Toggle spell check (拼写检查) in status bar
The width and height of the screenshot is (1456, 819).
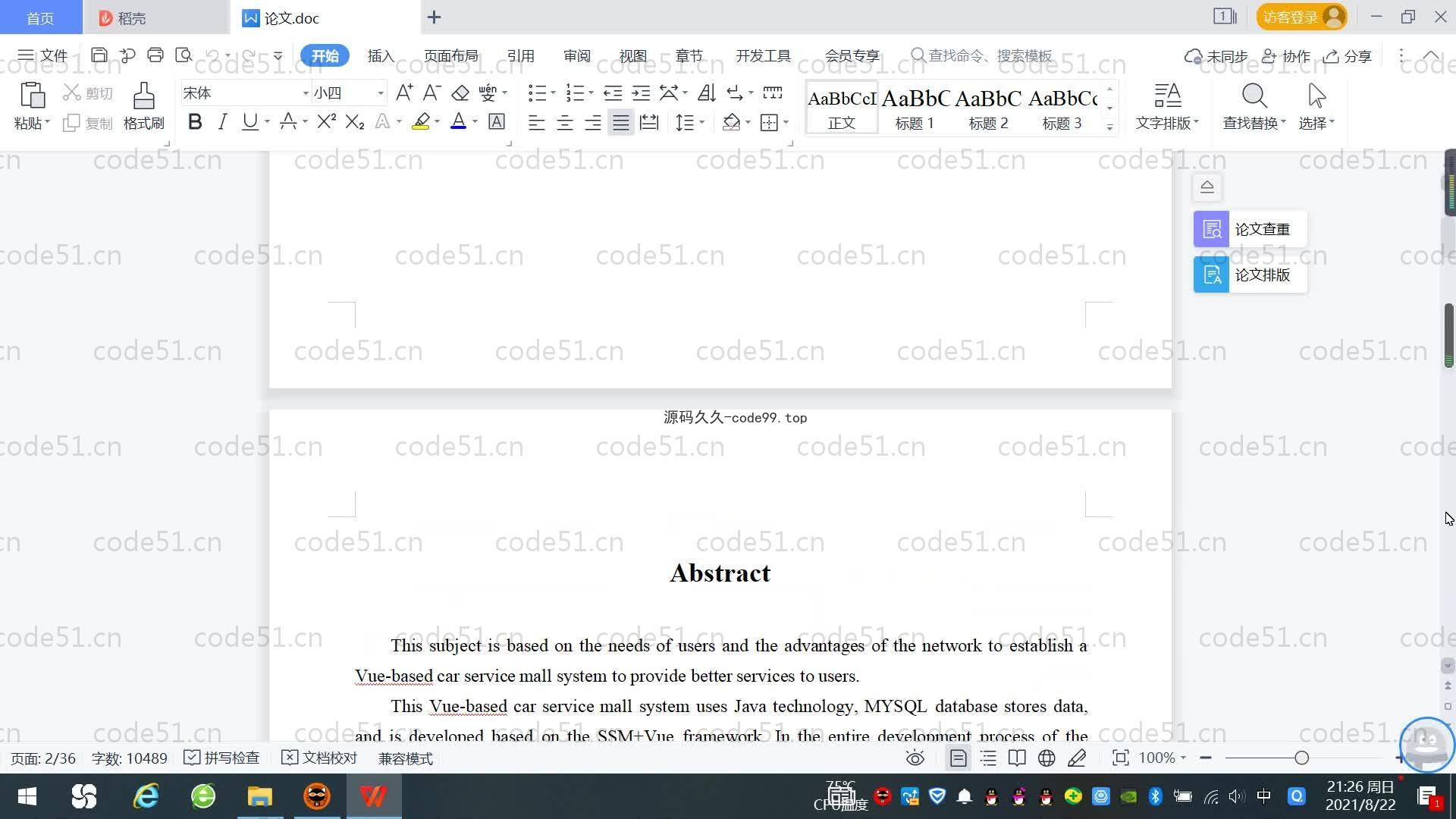tap(221, 758)
